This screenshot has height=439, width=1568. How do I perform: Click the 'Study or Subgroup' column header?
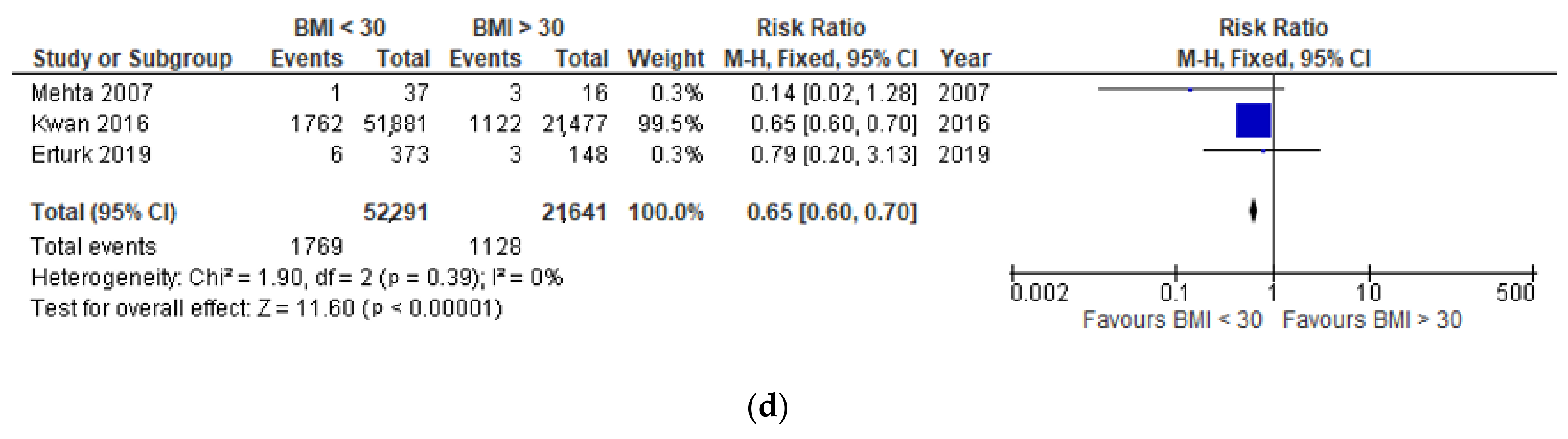[132, 58]
